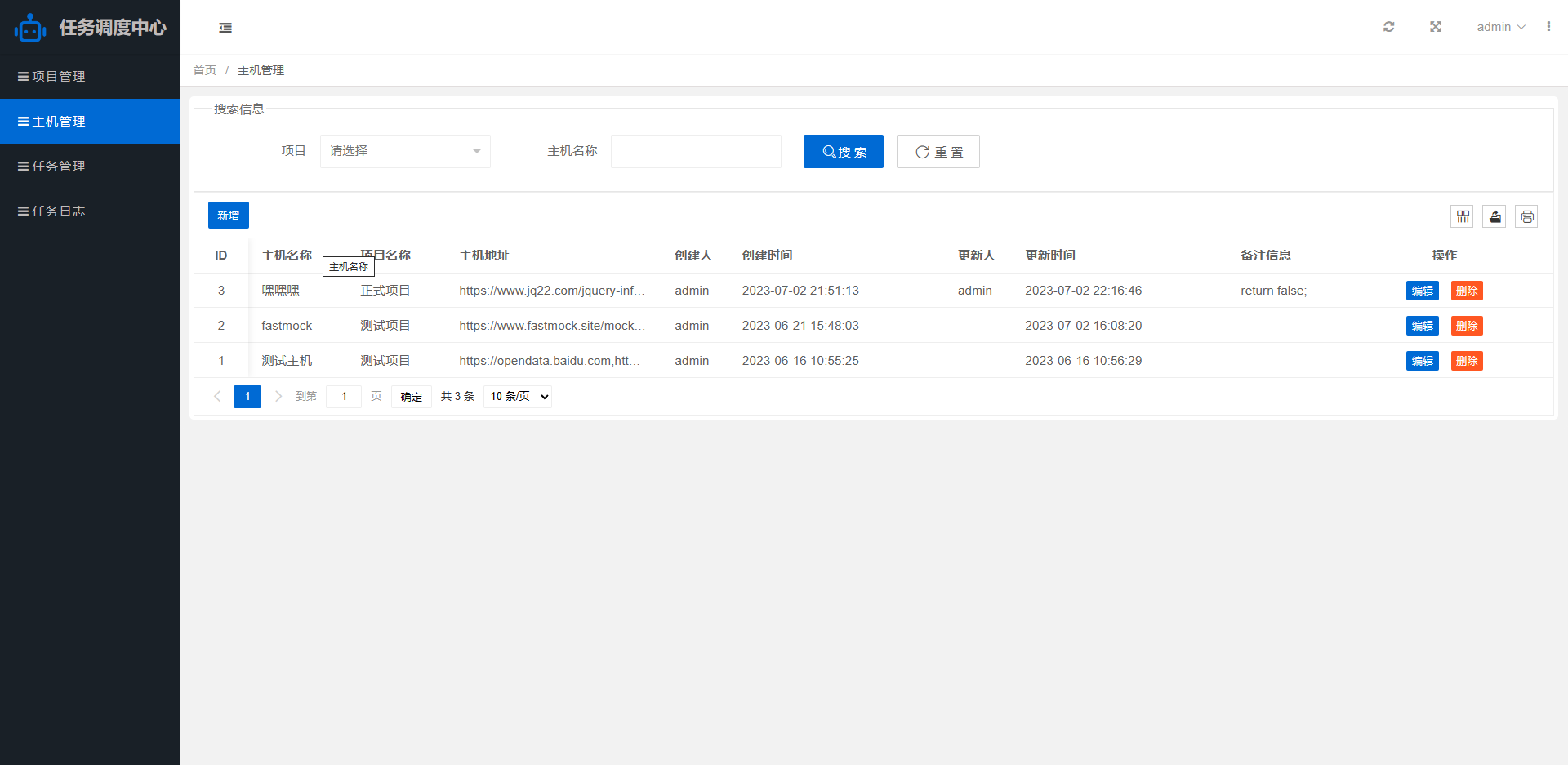The height and width of the screenshot is (765, 1568).
Task: Click the 搜索 button
Action: [x=844, y=152]
